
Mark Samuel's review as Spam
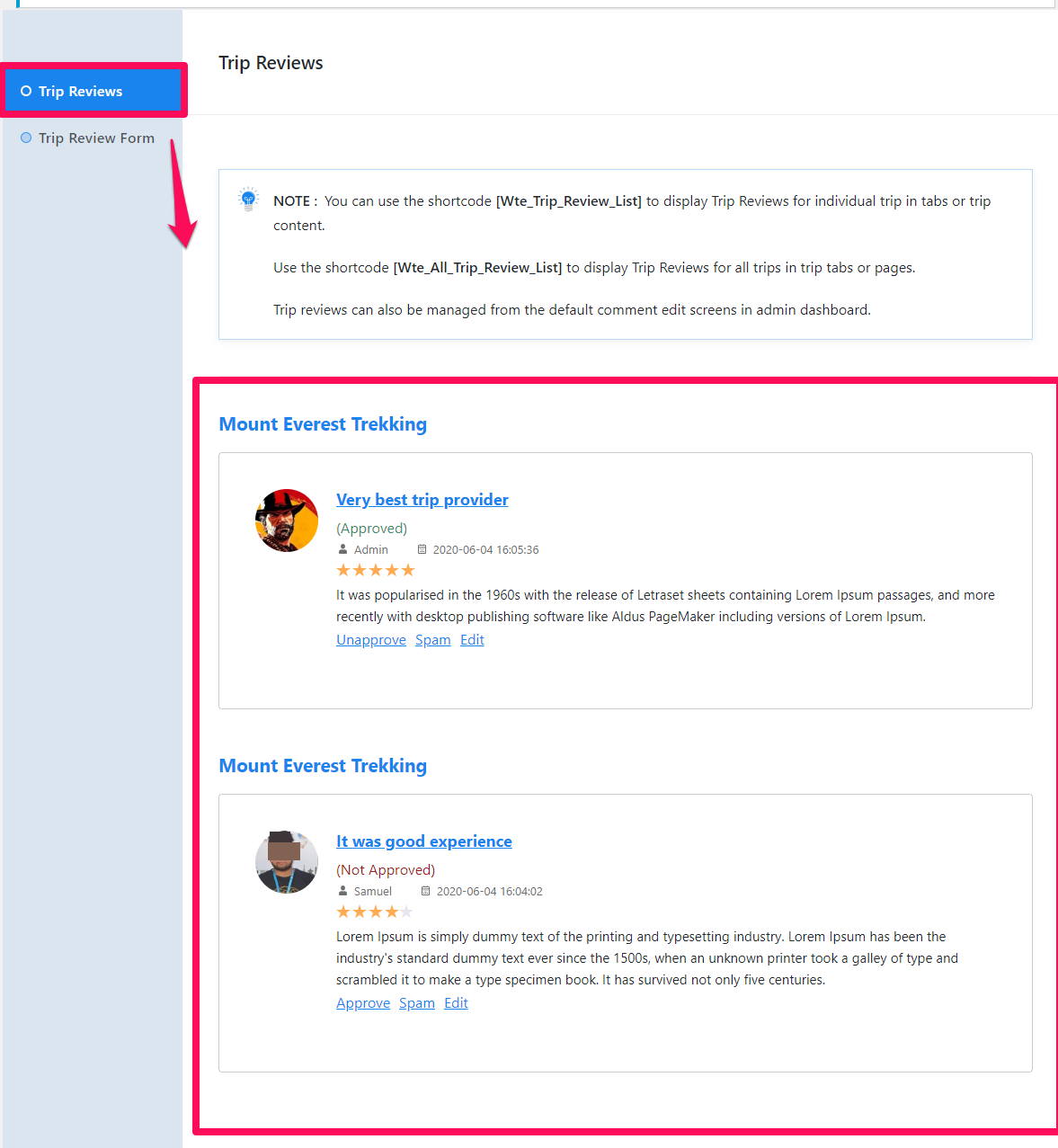click(x=417, y=1003)
